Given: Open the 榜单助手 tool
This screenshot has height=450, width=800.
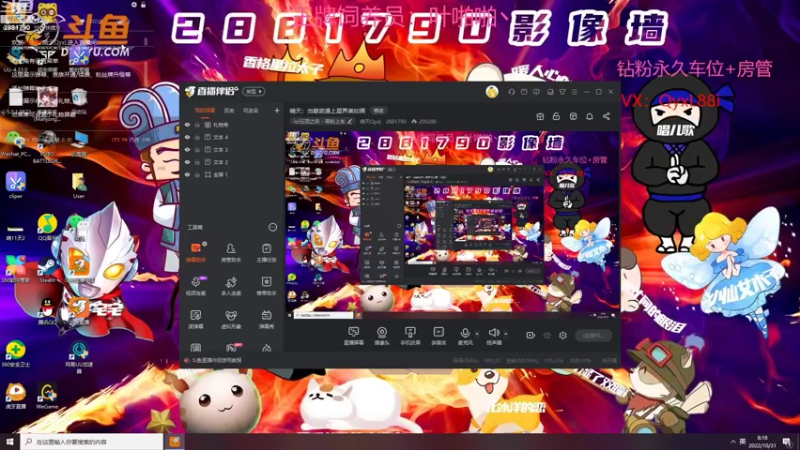Looking at the screenshot, I should [266, 286].
